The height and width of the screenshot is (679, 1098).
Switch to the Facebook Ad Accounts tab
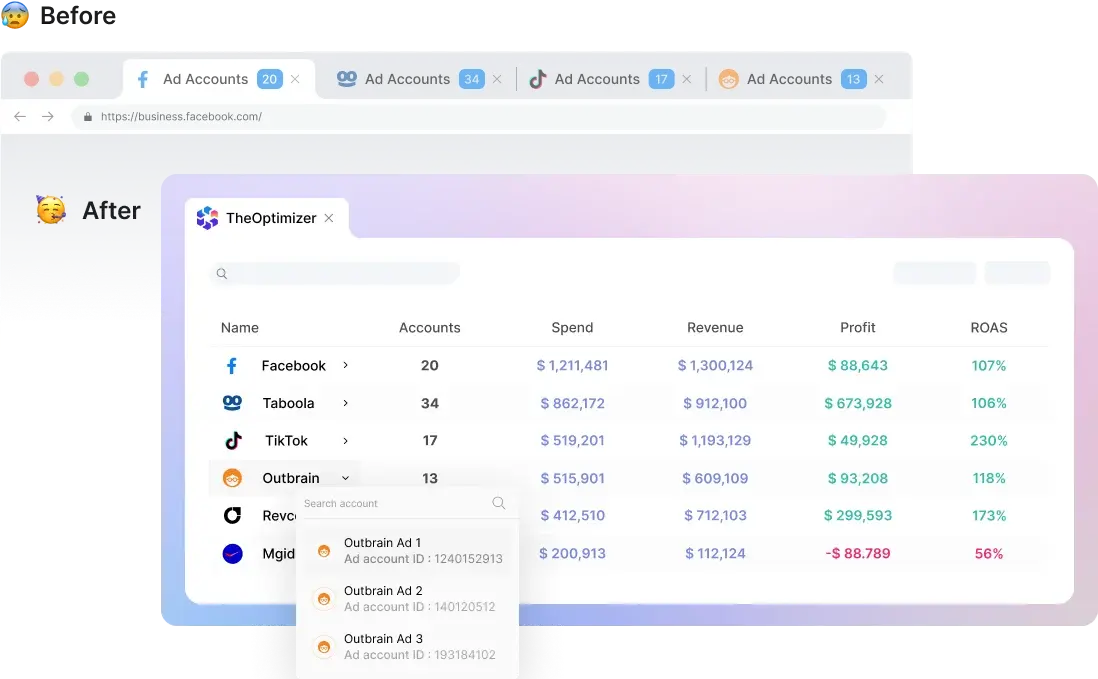pos(218,79)
